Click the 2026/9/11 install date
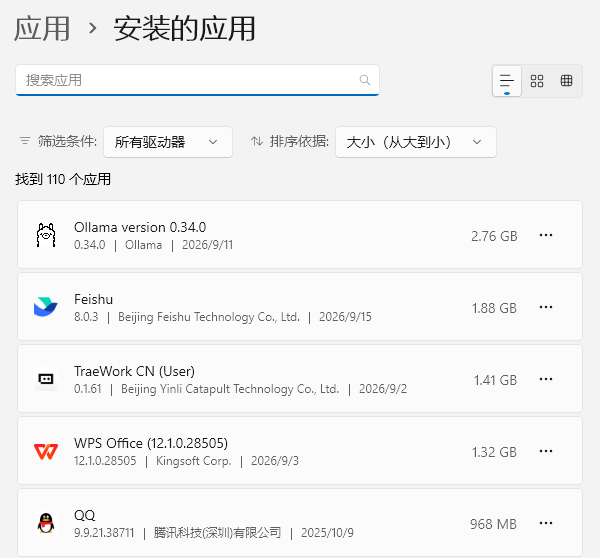Viewport: 600px width, 558px height. click(207, 245)
